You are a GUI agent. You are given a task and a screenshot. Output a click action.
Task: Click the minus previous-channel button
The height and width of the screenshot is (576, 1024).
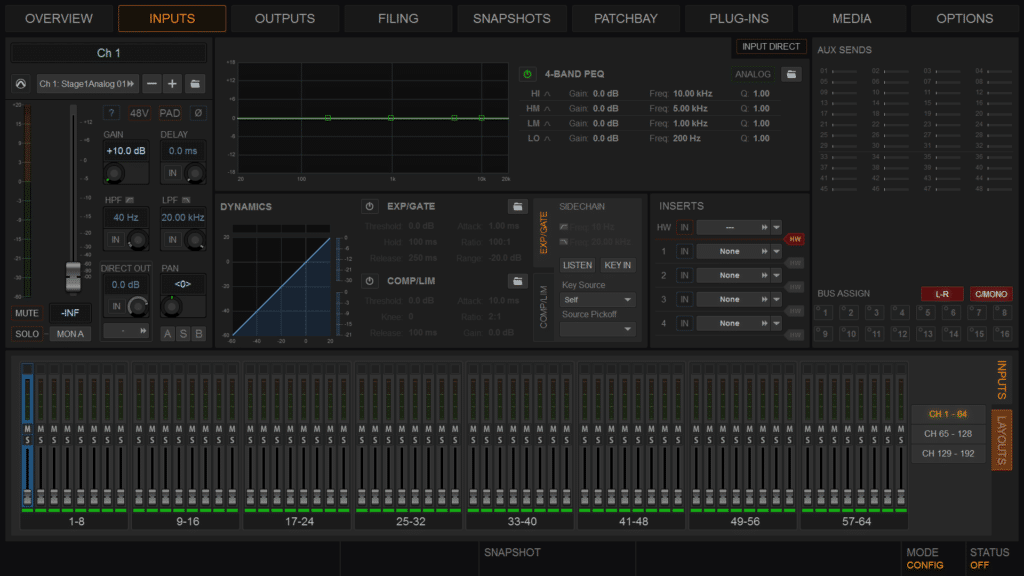pos(150,84)
